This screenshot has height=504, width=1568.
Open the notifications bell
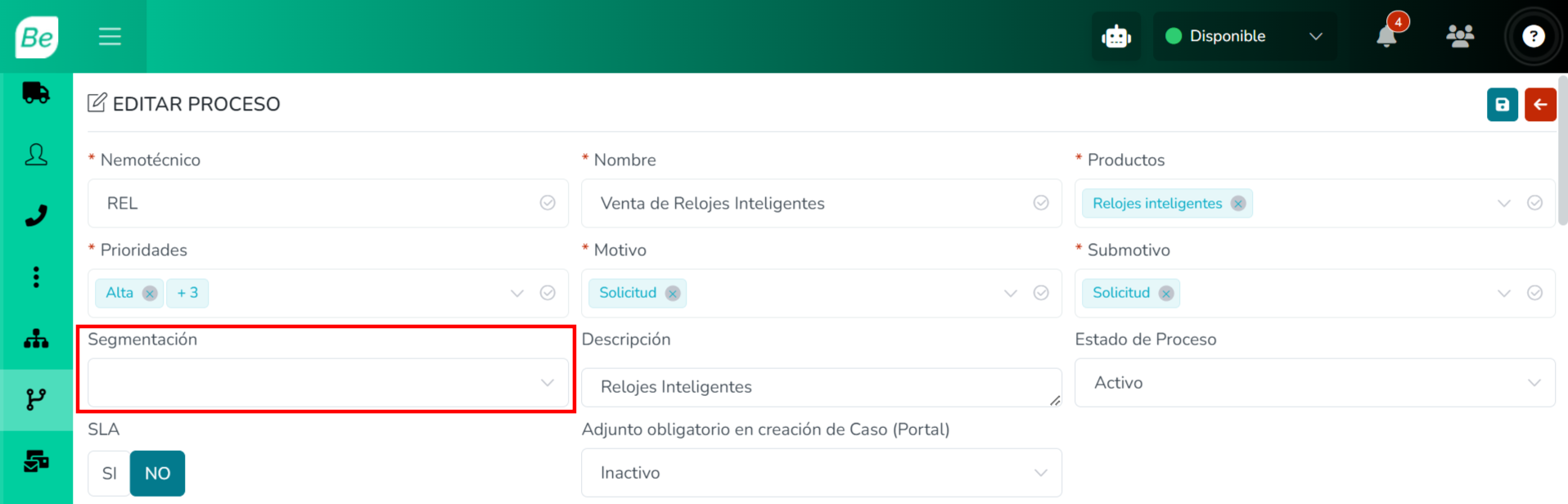tap(1386, 36)
